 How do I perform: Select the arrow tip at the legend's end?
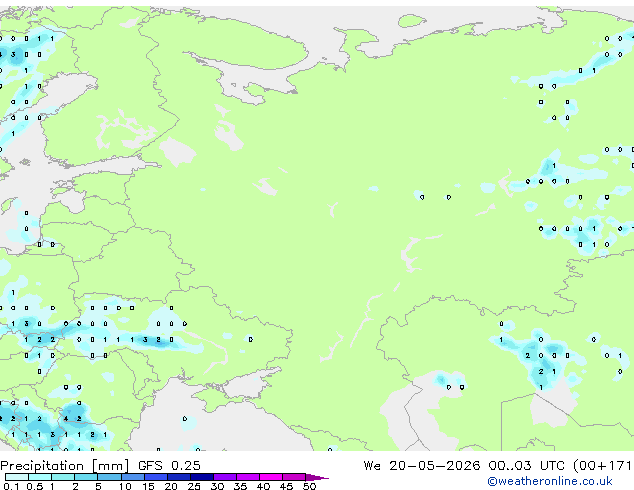click(317, 478)
